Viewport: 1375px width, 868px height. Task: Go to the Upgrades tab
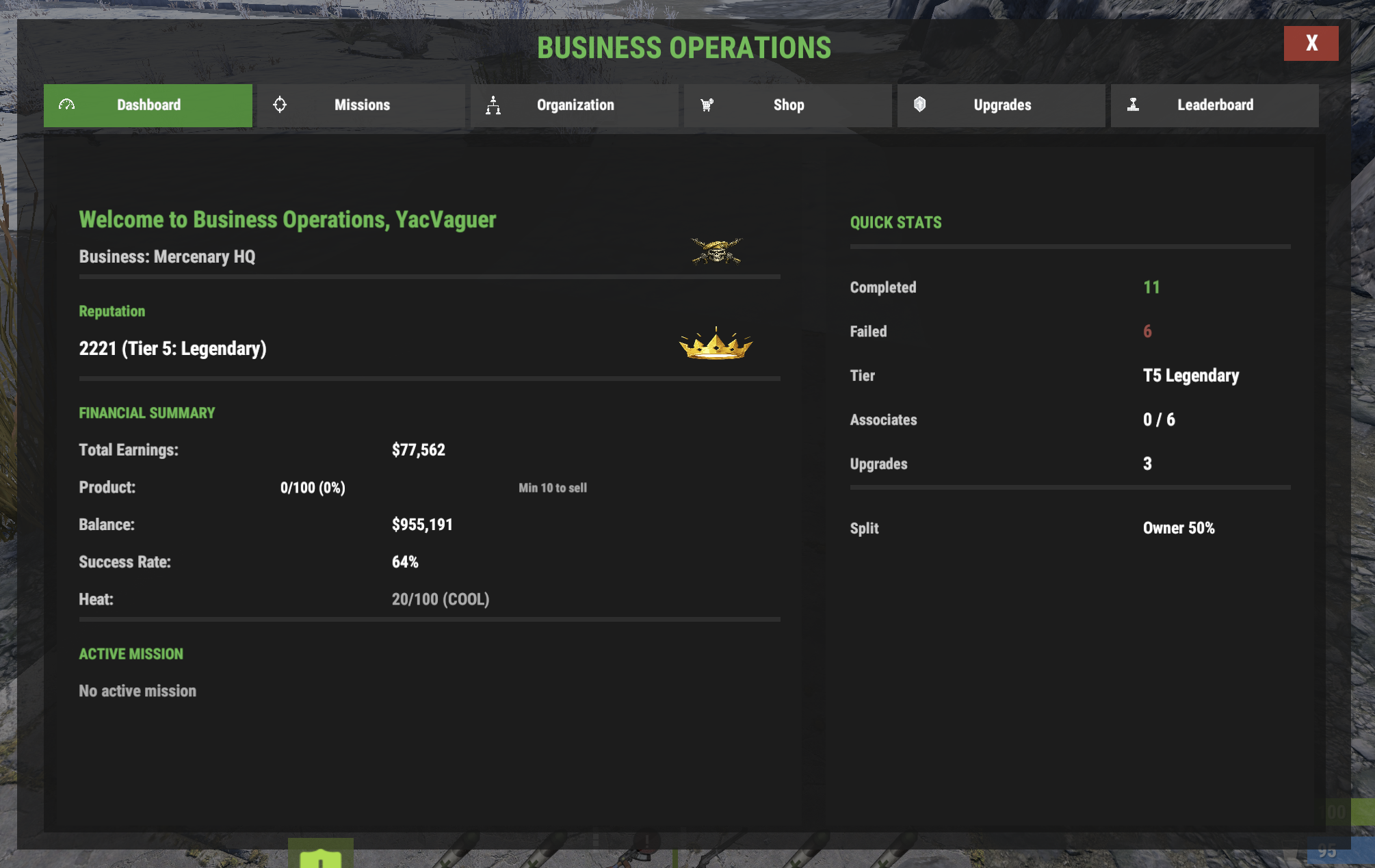[1001, 105]
